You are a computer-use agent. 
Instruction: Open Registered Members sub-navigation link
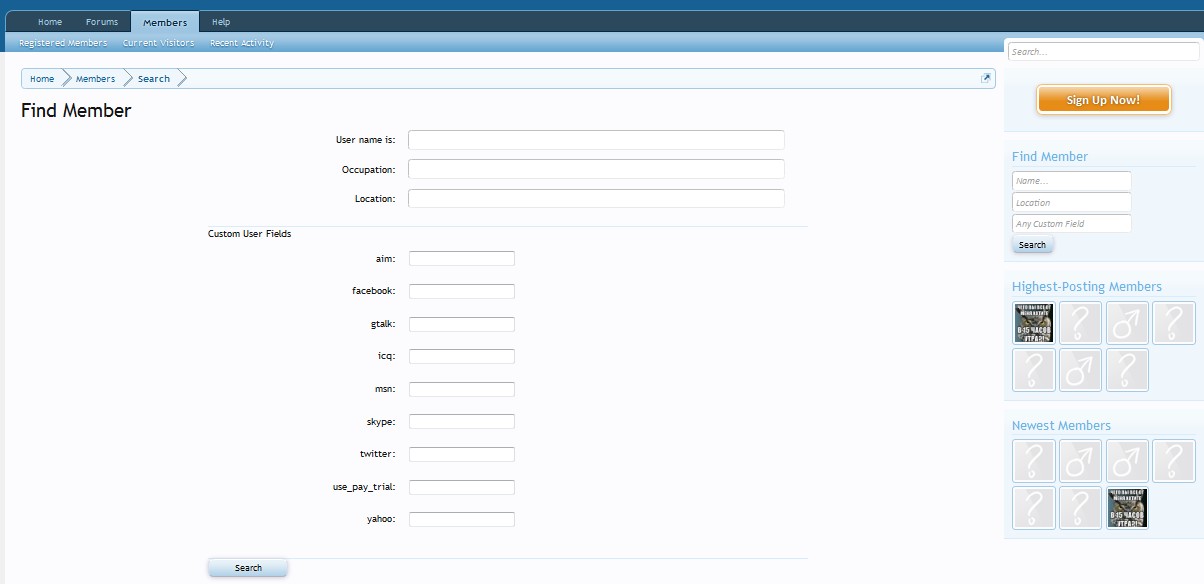pyautogui.click(x=63, y=43)
